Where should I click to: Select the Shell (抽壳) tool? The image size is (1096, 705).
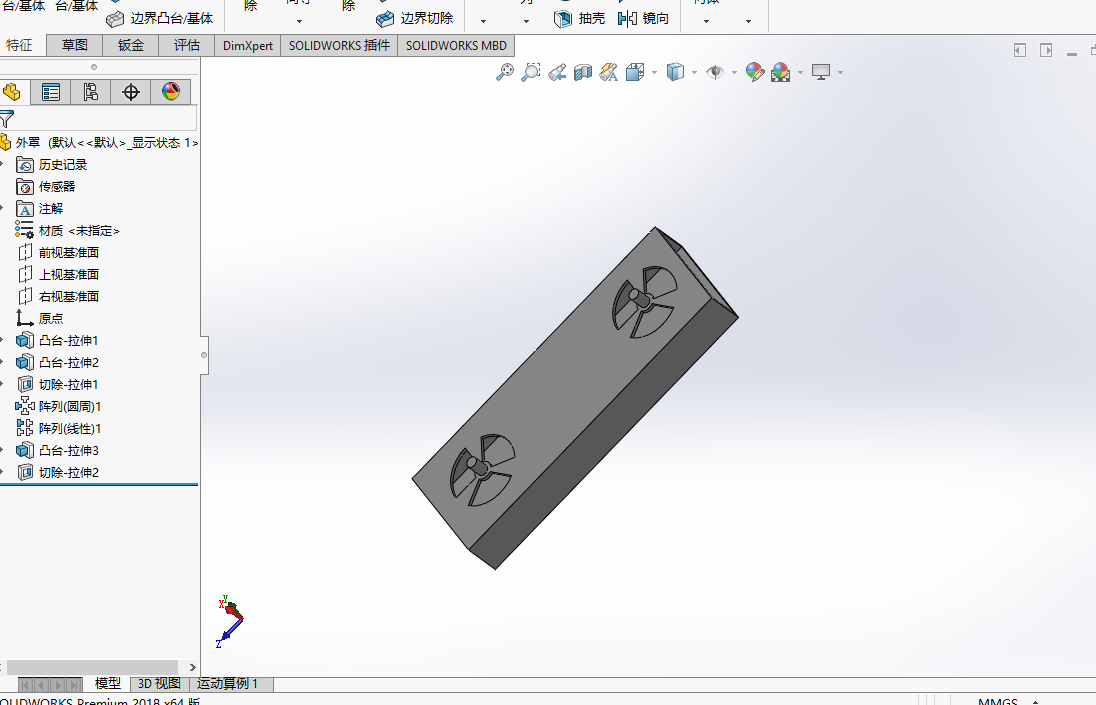579,19
